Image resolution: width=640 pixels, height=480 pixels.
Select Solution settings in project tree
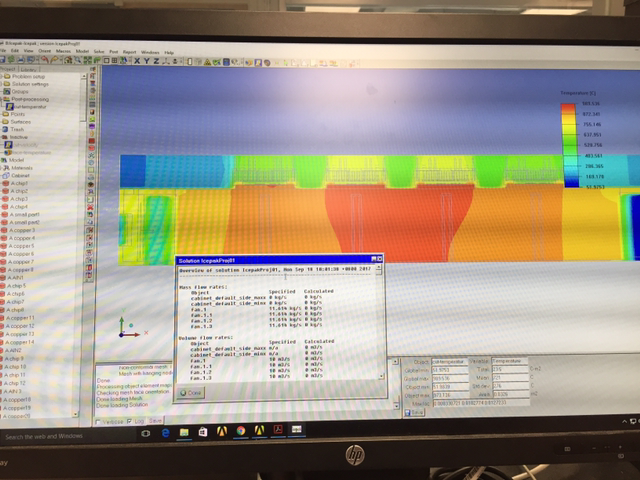30,84
